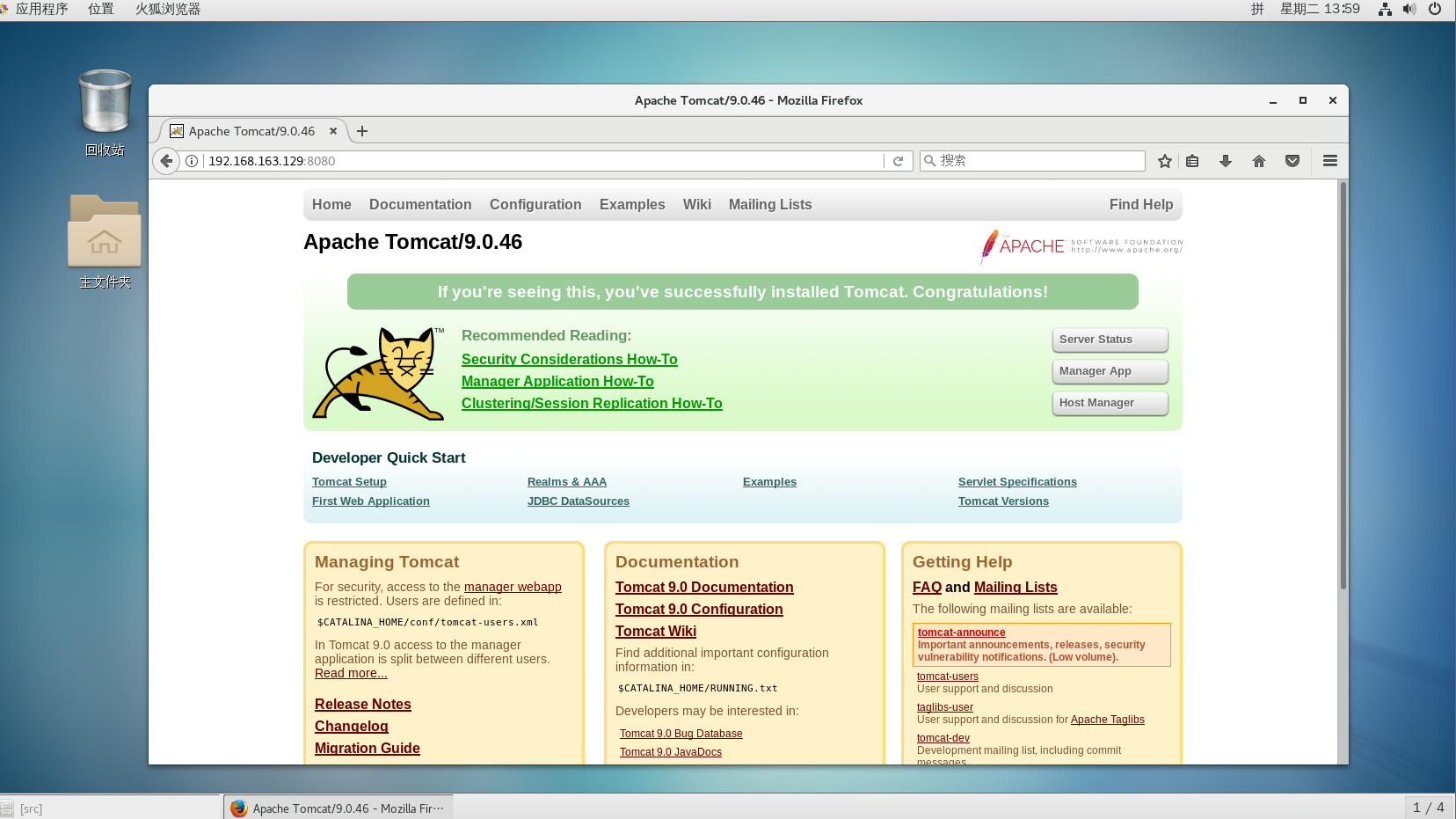The image size is (1456, 819).
Task: Open a new tab with plus button
Action: [x=362, y=131]
